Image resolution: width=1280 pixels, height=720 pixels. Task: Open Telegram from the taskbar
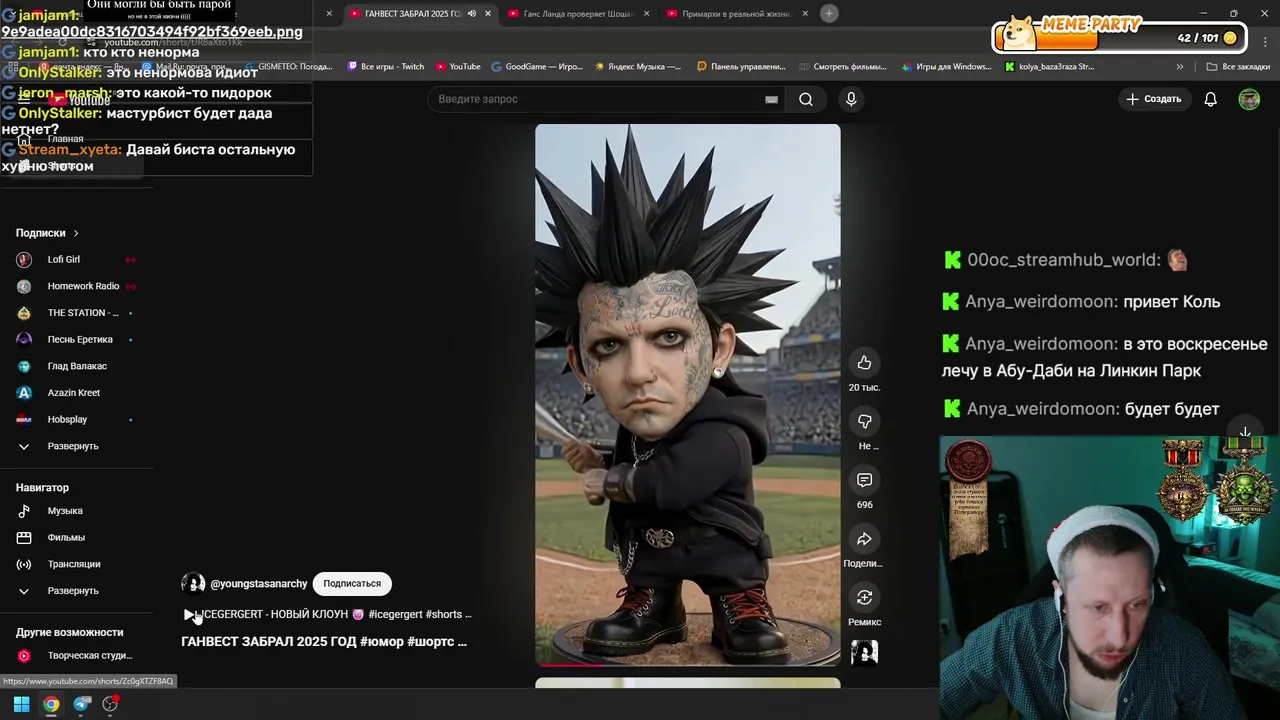(82, 704)
